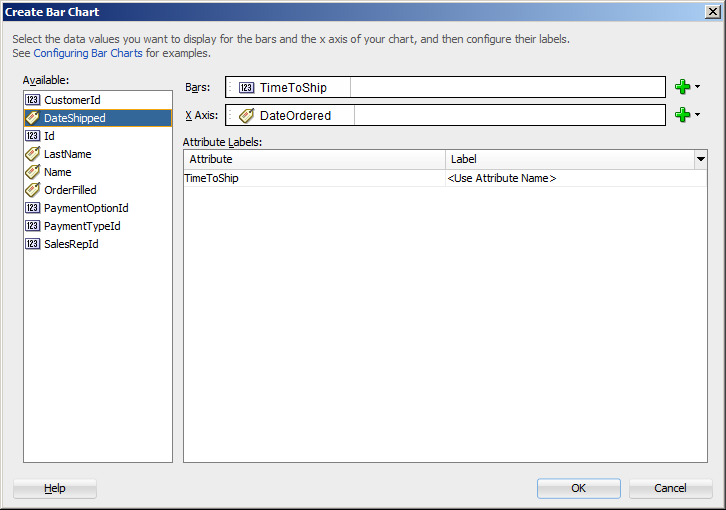Viewport: 726px width, 510px height.
Task: Add a bar with green plus icon
Action: point(682,87)
